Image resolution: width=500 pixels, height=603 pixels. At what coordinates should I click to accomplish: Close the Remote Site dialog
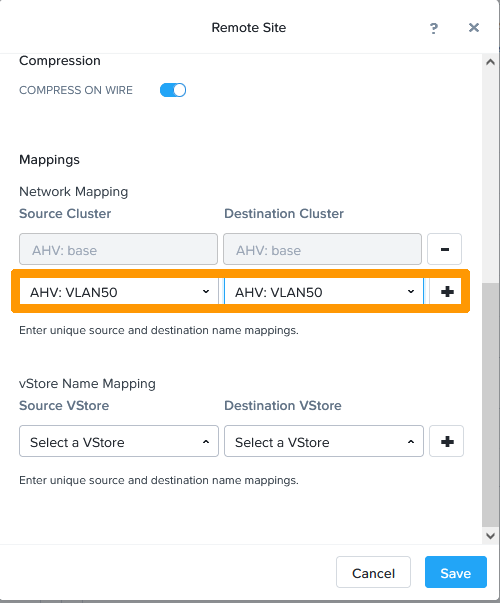[x=474, y=27]
